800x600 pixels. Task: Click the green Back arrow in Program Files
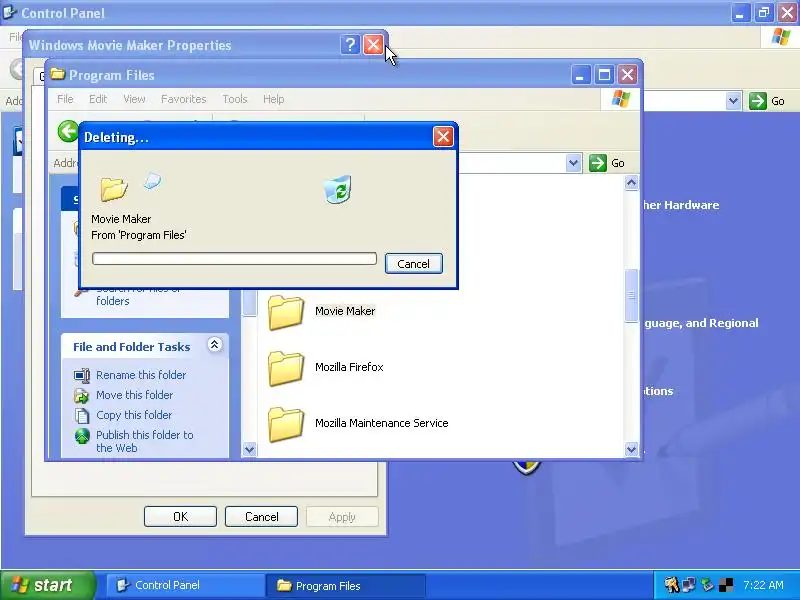coord(68,131)
